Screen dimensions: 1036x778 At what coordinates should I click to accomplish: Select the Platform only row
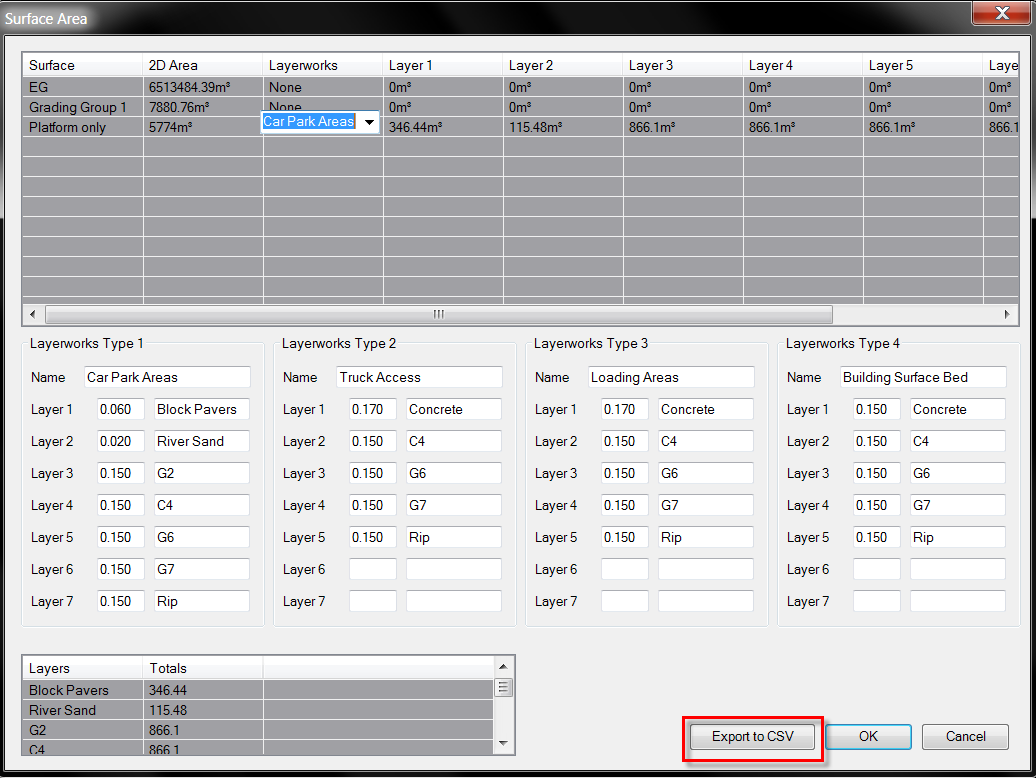point(520,127)
